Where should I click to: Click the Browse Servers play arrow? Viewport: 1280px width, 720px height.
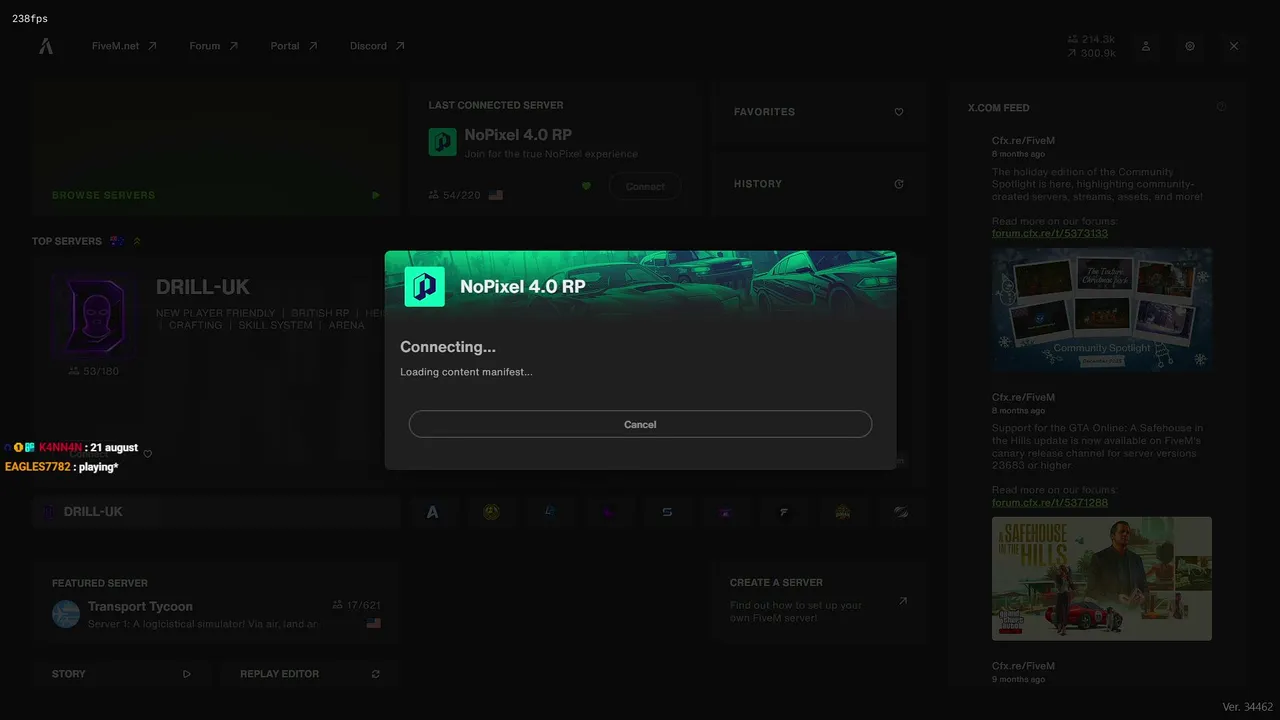pos(376,196)
